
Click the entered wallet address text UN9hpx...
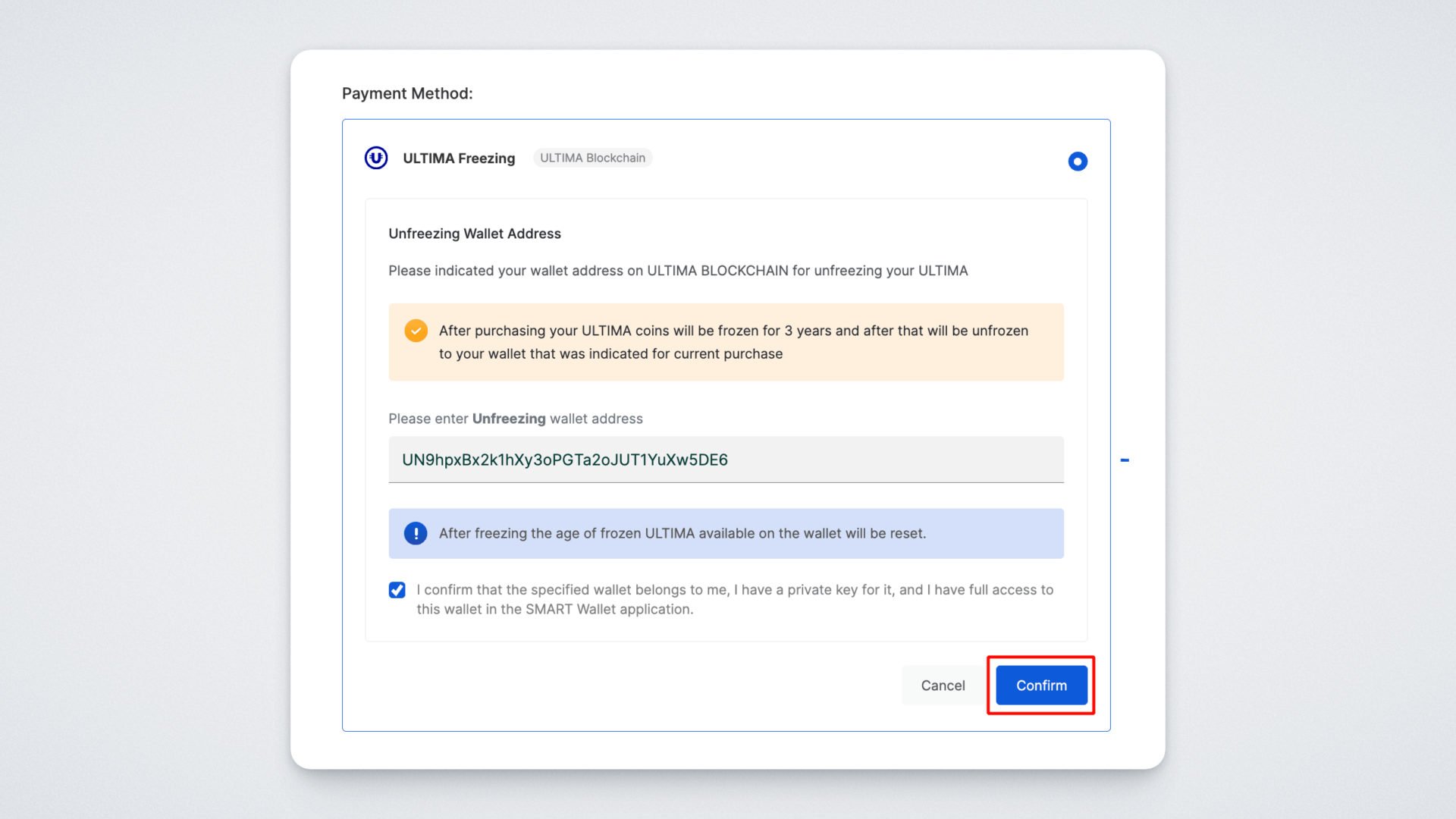click(x=564, y=460)
